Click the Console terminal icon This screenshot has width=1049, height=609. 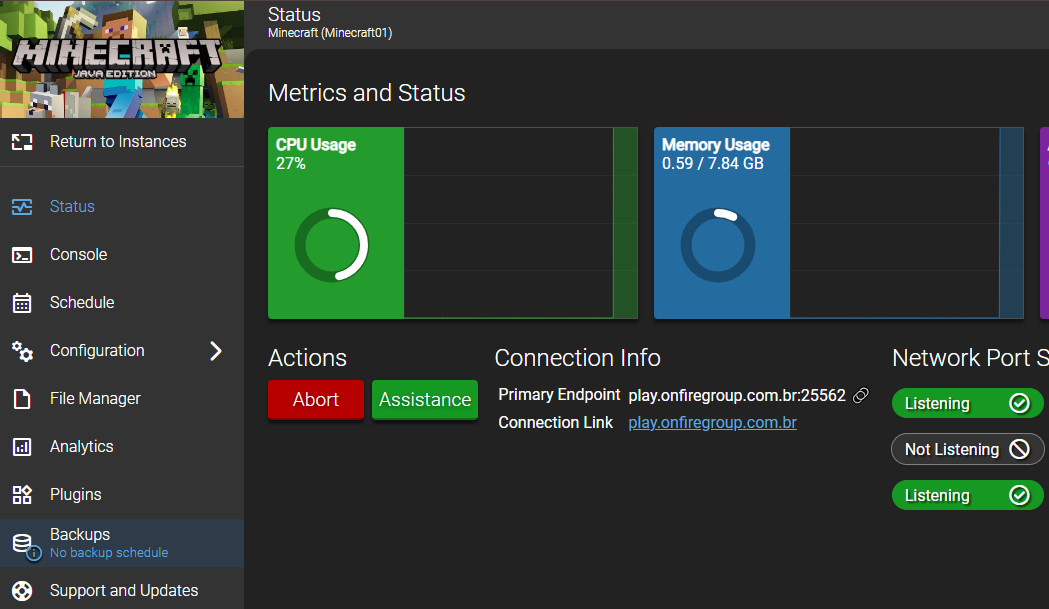pos(22,255)
